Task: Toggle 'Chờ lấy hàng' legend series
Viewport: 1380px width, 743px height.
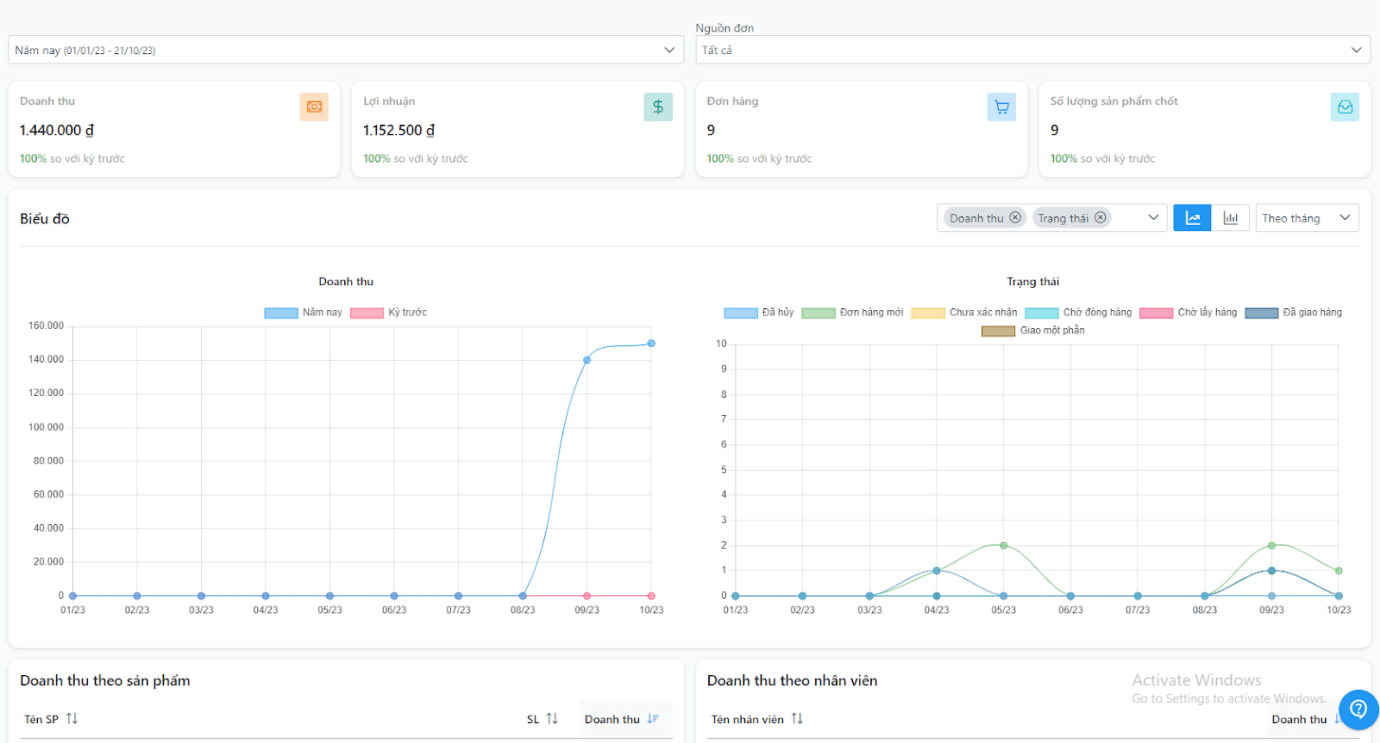Action: pyautogui.click(x=1188, y=313)
